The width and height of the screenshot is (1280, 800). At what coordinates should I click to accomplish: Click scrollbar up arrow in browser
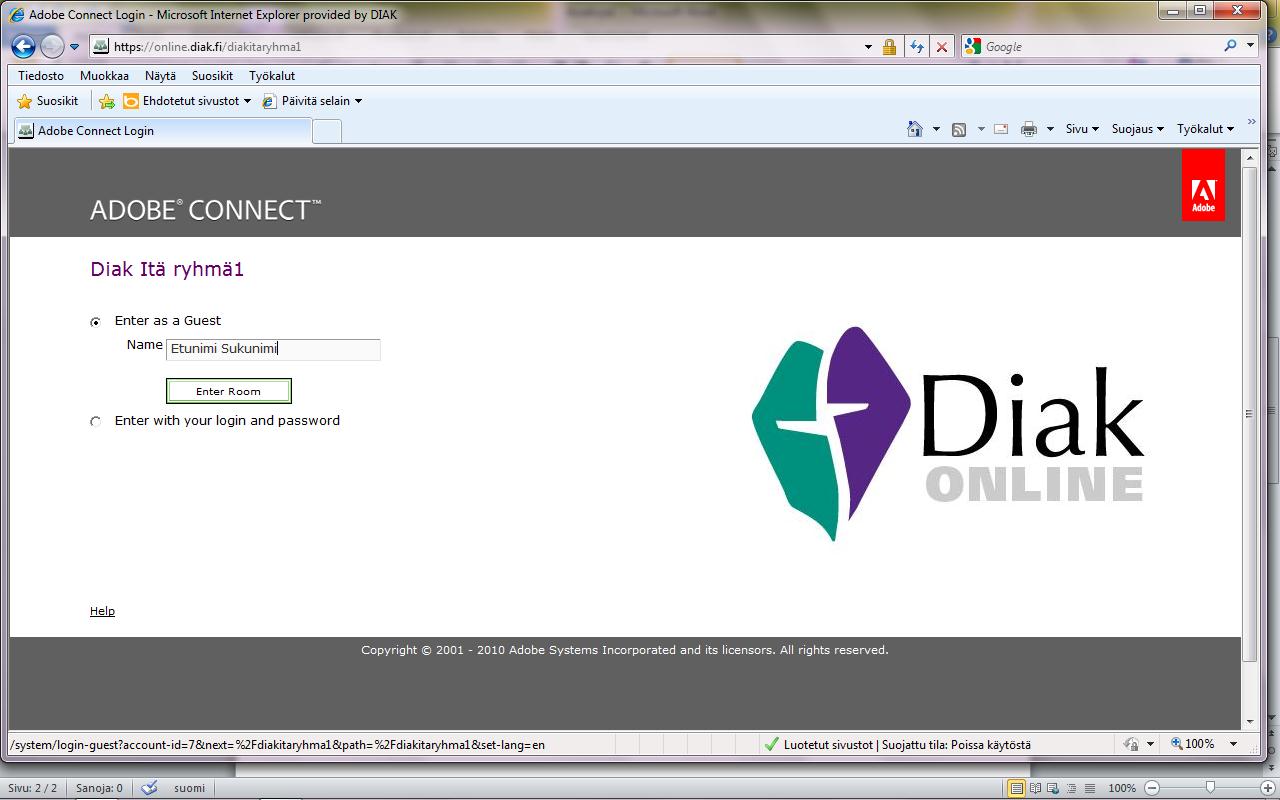[1250, 158]
